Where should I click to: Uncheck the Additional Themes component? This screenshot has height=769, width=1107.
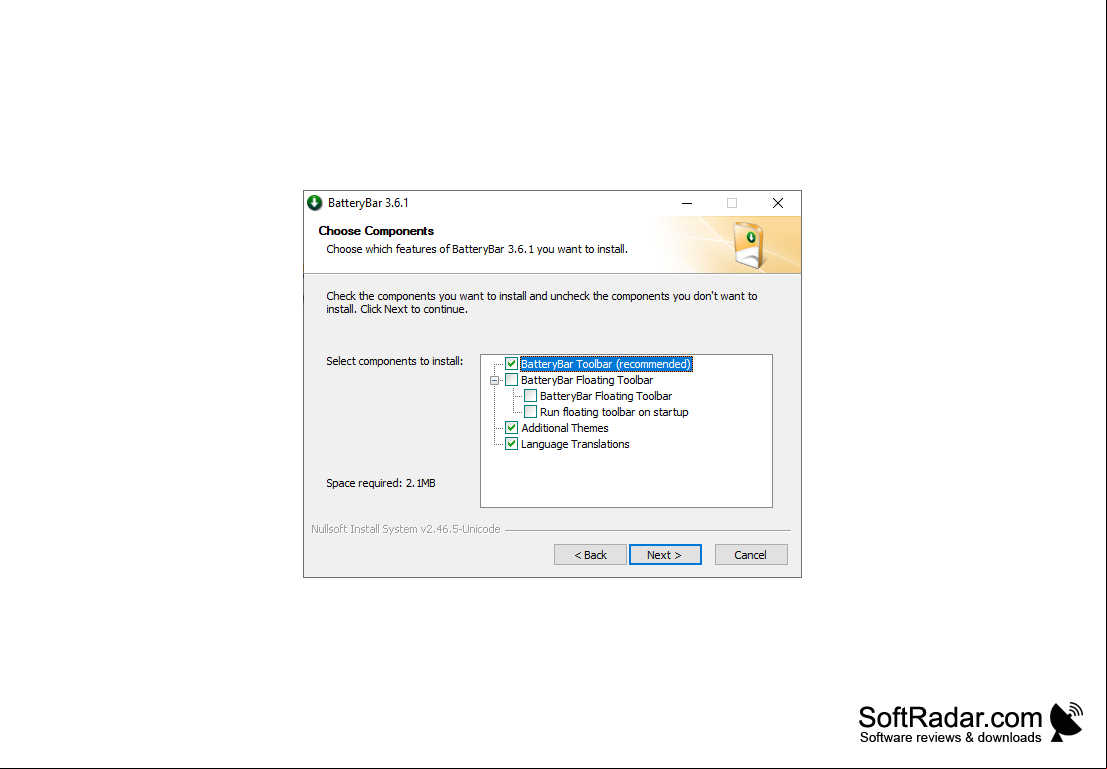511,428
